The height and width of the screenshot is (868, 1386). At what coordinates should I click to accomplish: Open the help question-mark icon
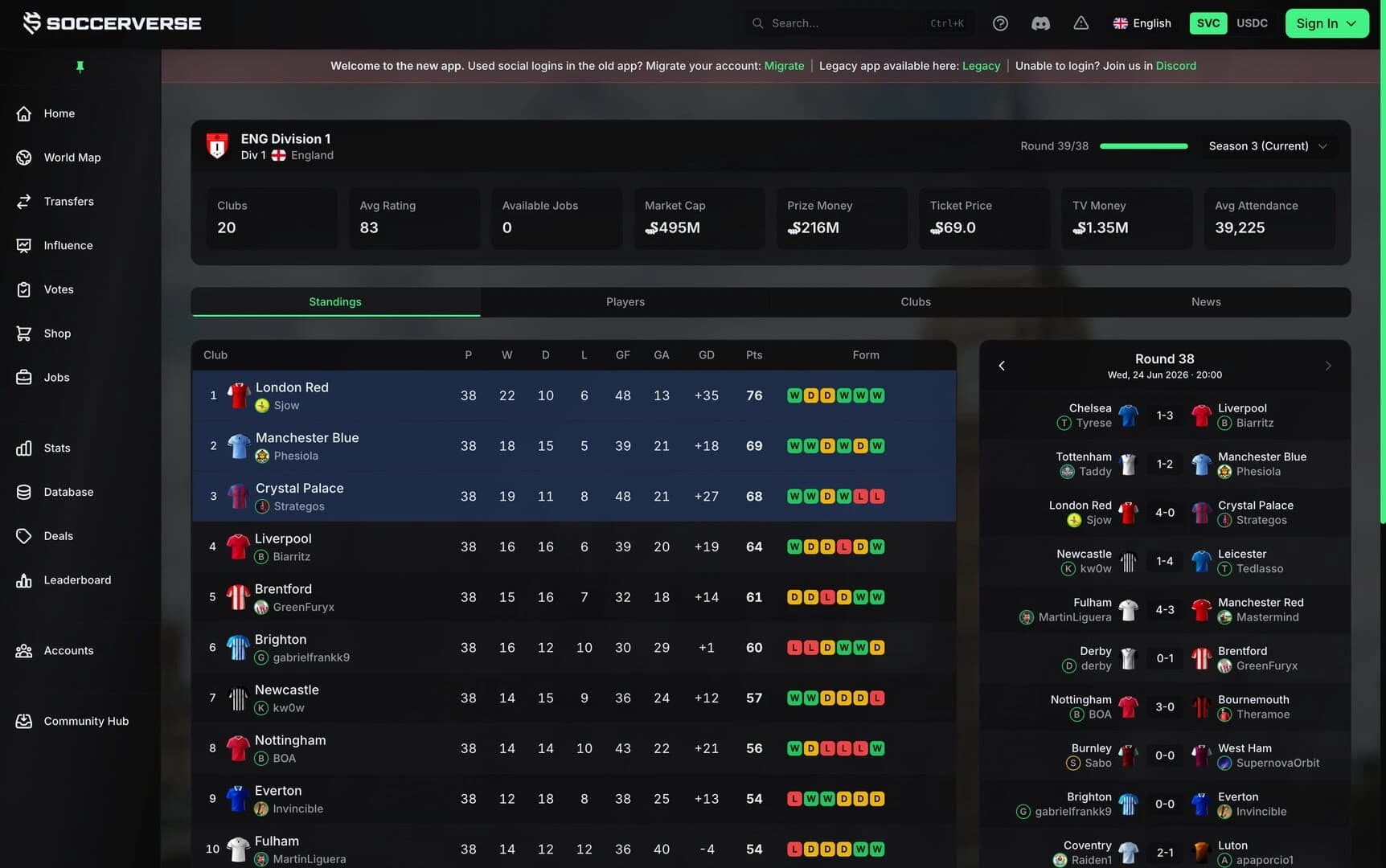1000,23
